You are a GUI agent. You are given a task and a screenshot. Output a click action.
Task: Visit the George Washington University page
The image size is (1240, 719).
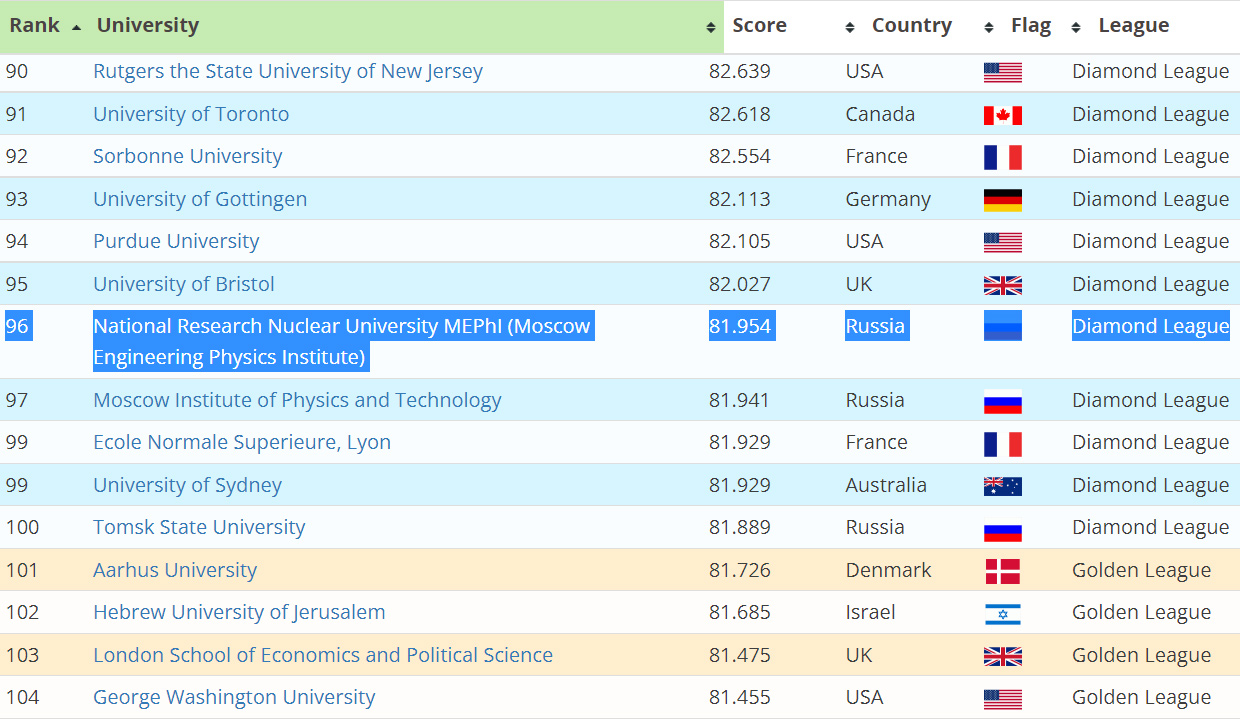click(x=234, y=697)
